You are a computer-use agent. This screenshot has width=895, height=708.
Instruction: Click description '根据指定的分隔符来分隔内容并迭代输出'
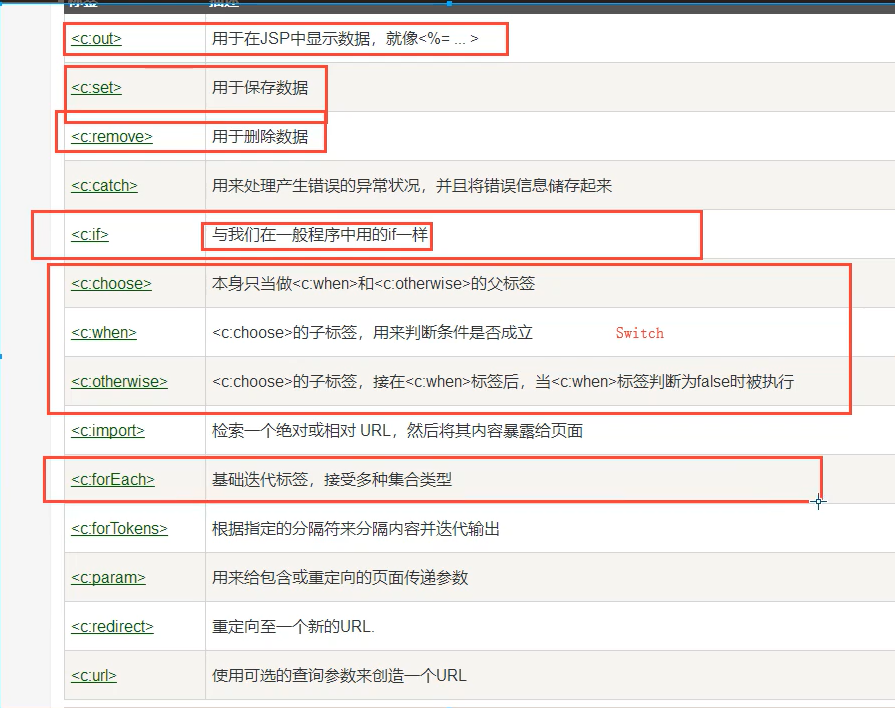click(356, 529)
